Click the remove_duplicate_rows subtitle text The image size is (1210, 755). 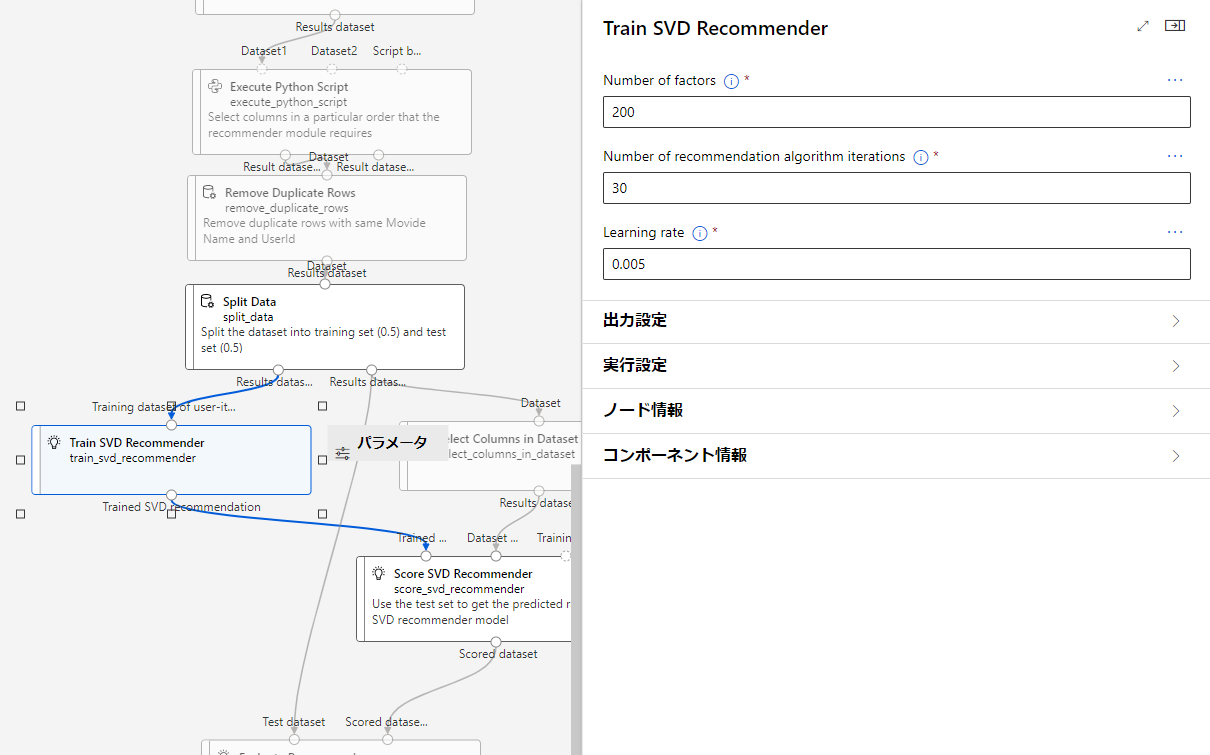pyautogui.click(x=287, y=208)
